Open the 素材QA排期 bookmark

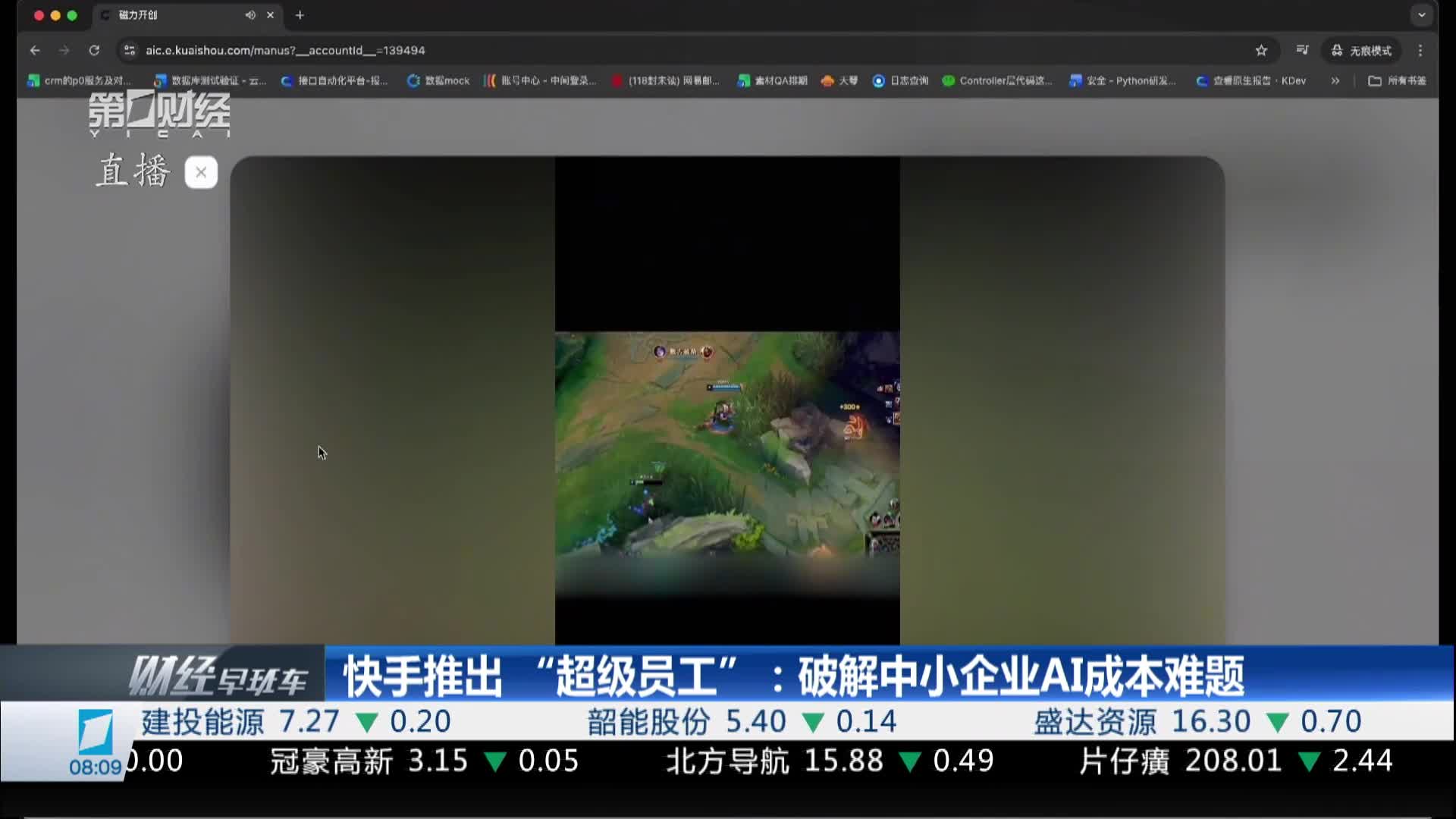click(772, 80)
